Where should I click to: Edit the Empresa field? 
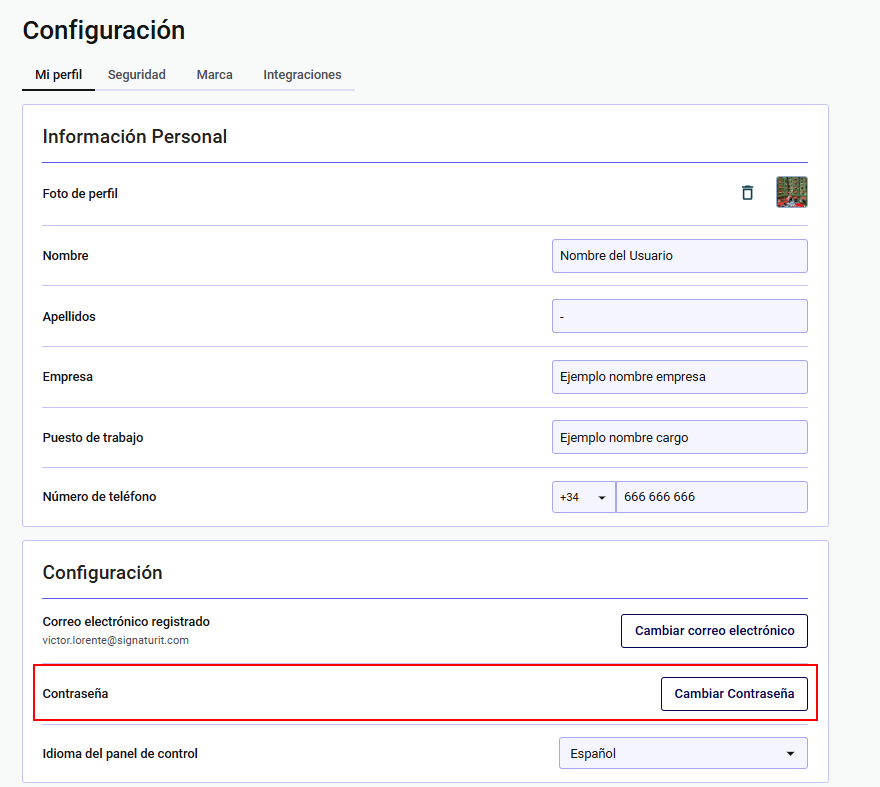click(x=679, y=377)
